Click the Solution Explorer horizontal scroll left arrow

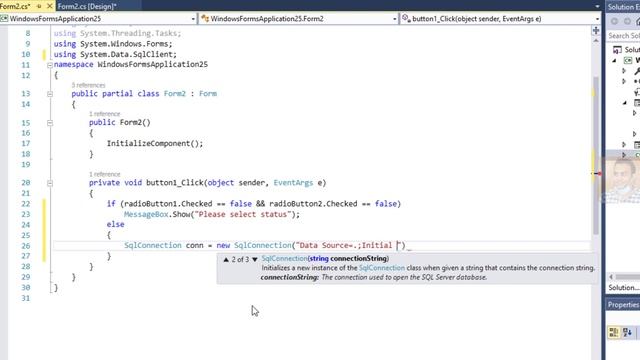tap(611, 277)
